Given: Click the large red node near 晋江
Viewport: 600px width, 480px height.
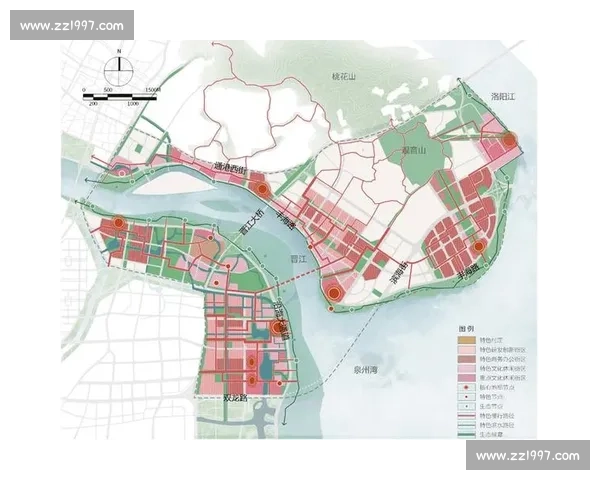Looking at the screenshot, I should pyautogui.click(x=333, y=293).
